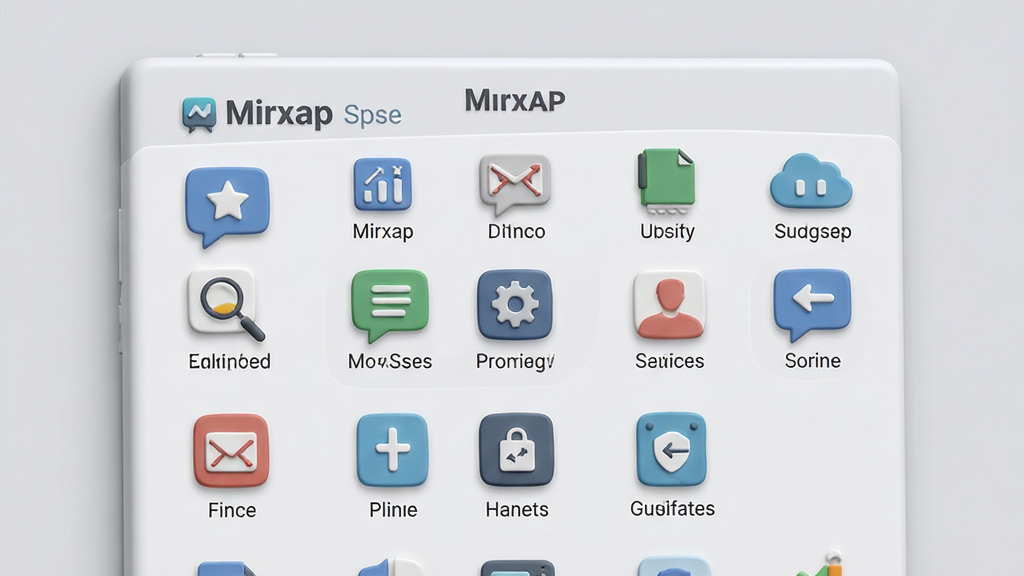Open the Sudgsep cloud icon
This screenshot has width=1024, height=576.
[811, 182]
